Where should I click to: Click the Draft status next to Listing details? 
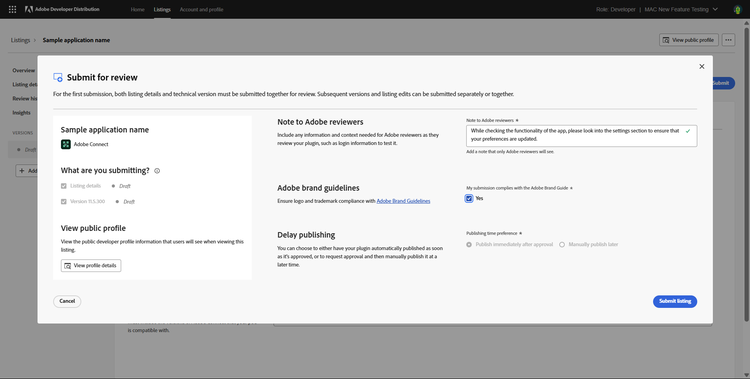[124, 186]
